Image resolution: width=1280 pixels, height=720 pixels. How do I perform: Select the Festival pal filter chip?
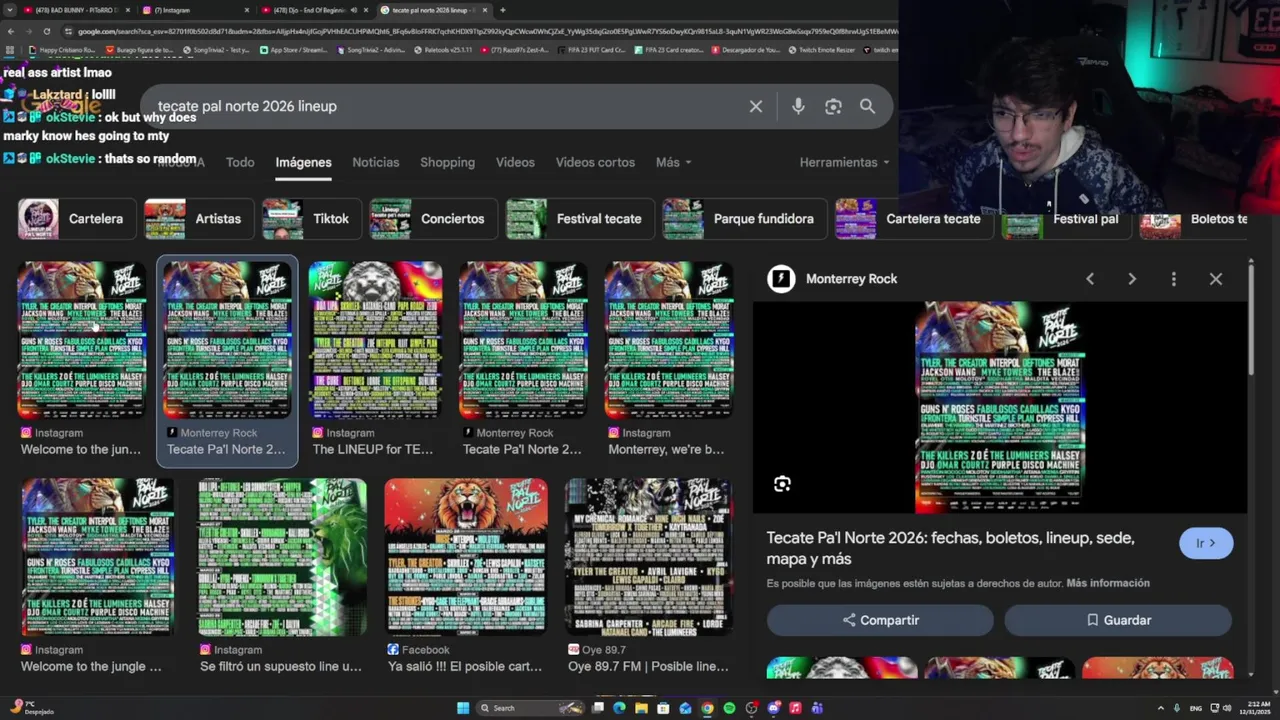click(1065, 219)
